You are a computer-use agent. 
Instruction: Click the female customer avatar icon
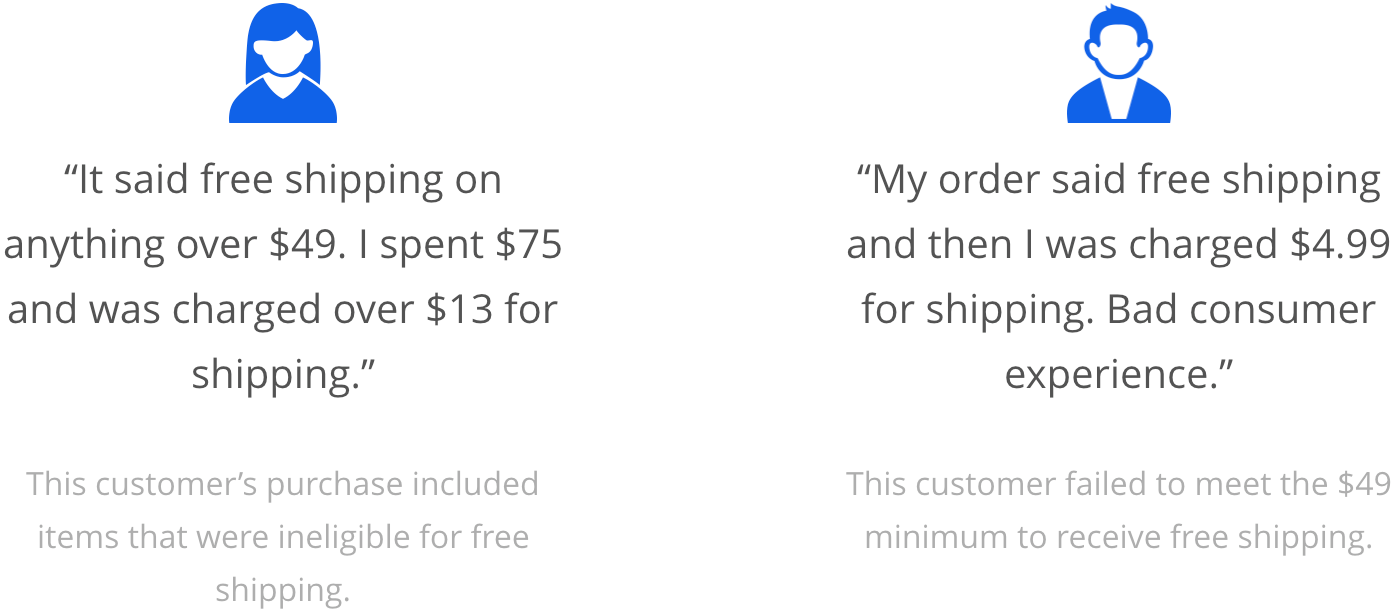coord(283,62)
